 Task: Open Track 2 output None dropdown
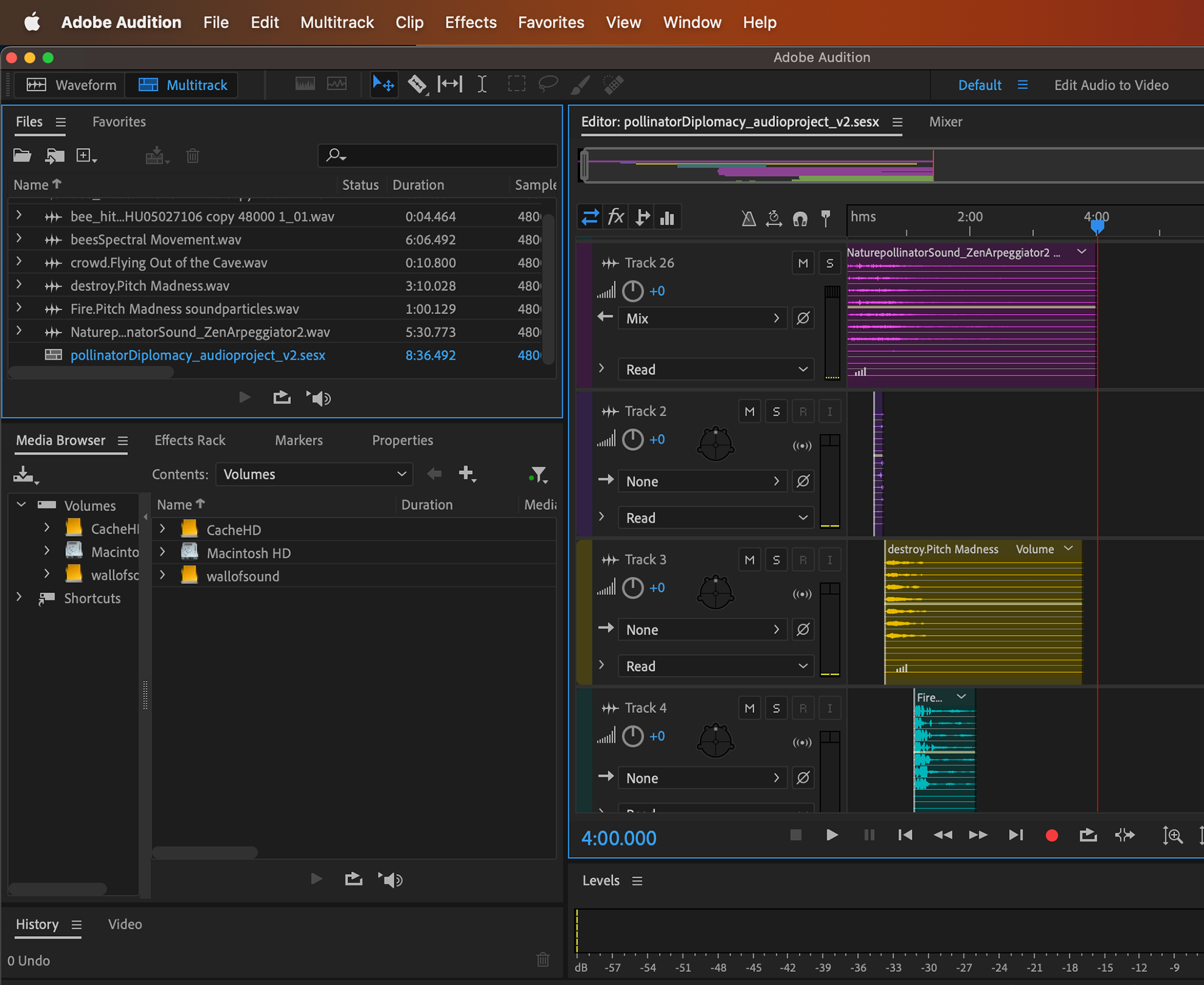[x=702, y=482]
